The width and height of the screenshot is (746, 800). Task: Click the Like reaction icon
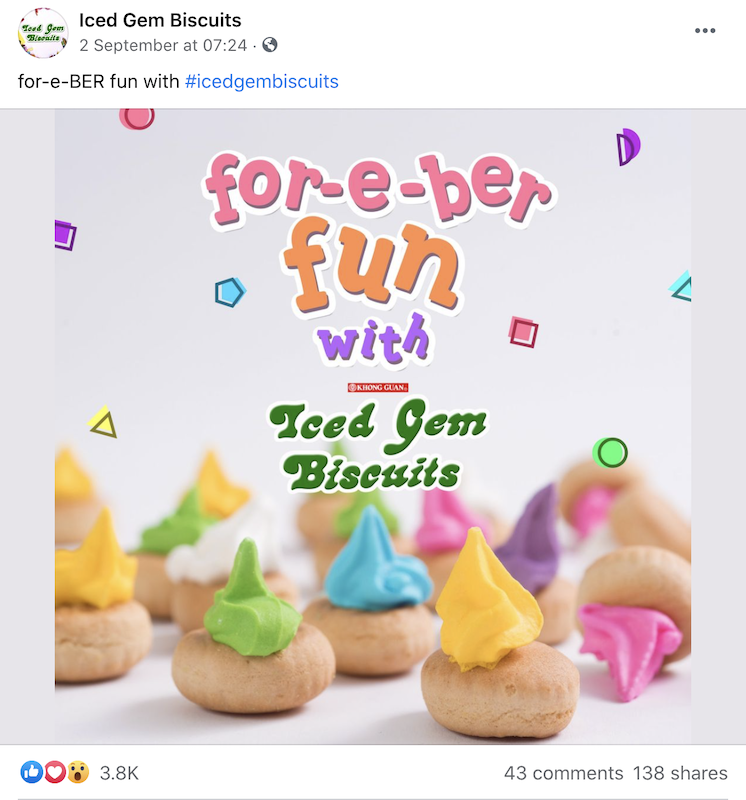point(32,772)
